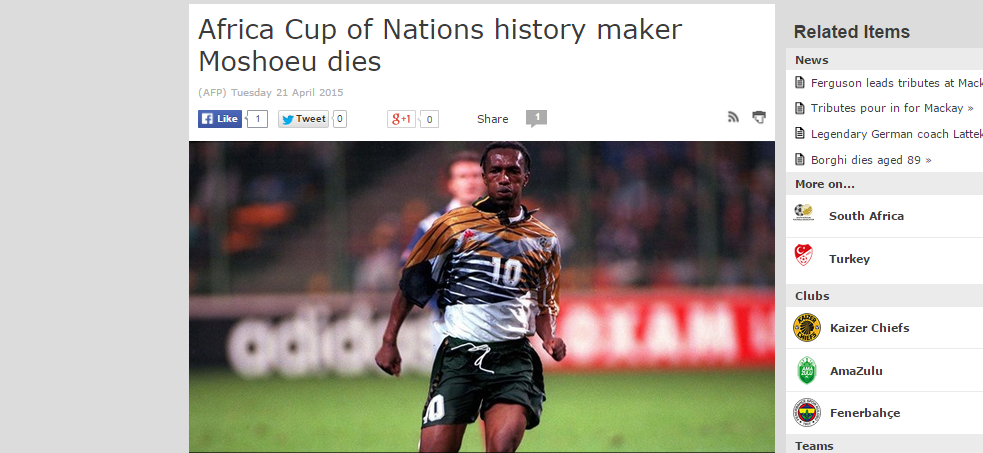Open the Share option
The height and width of the screenshot is (453, 983).
pyautogui.click(x=493, y=119)
